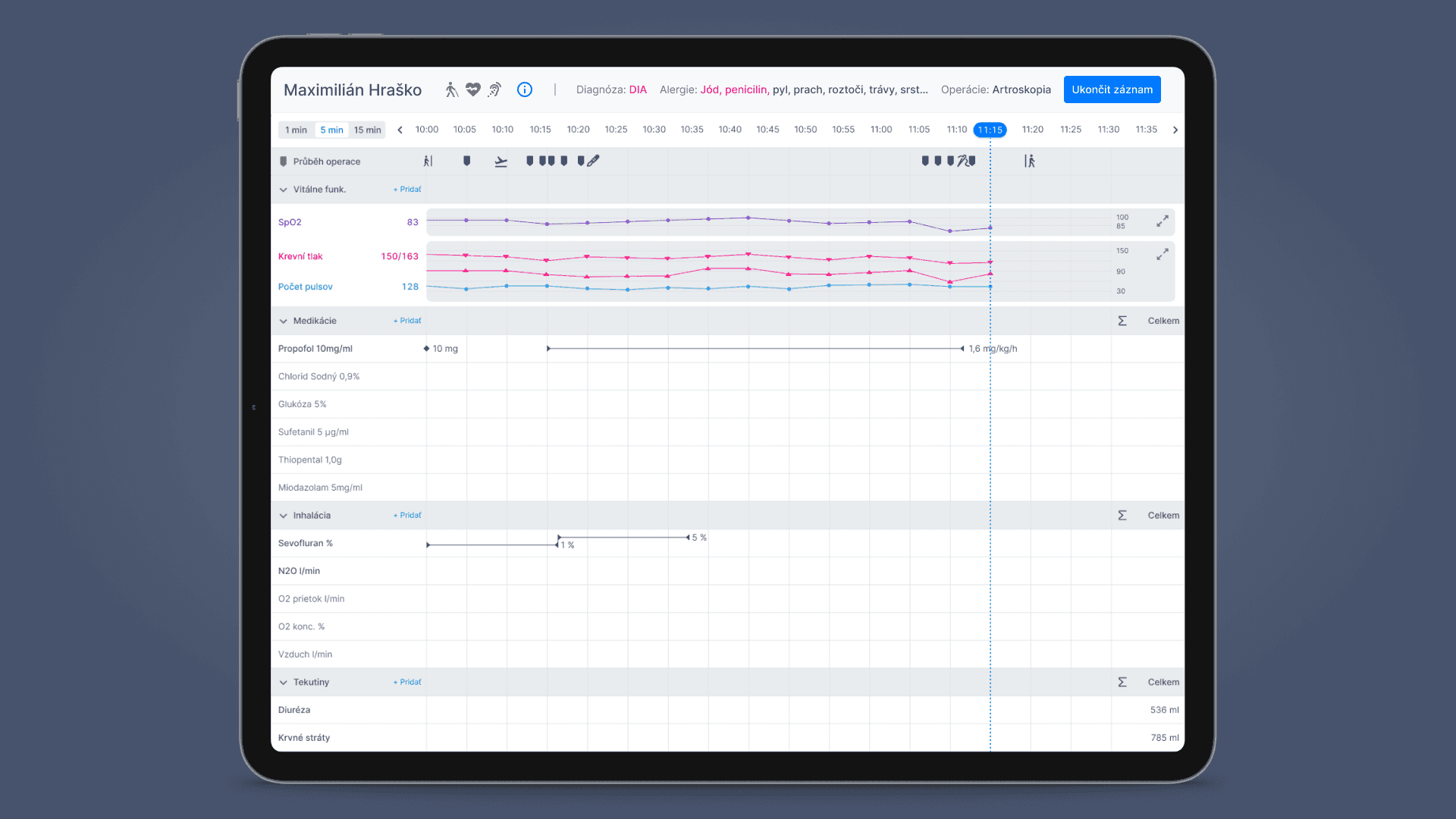Set interval to 15 min
The width and height of the screenshot is (1456, 819).
click(367, 130)
